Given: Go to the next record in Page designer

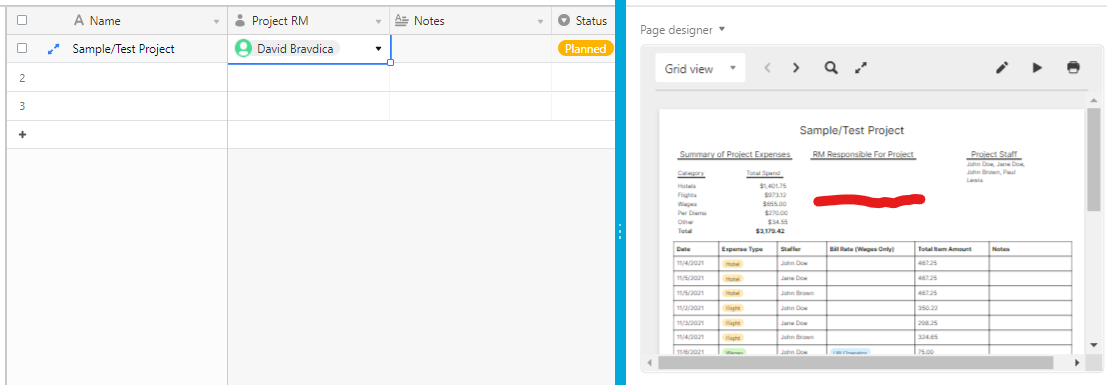Looking at the screenshot, I should [x=796, y=69].
